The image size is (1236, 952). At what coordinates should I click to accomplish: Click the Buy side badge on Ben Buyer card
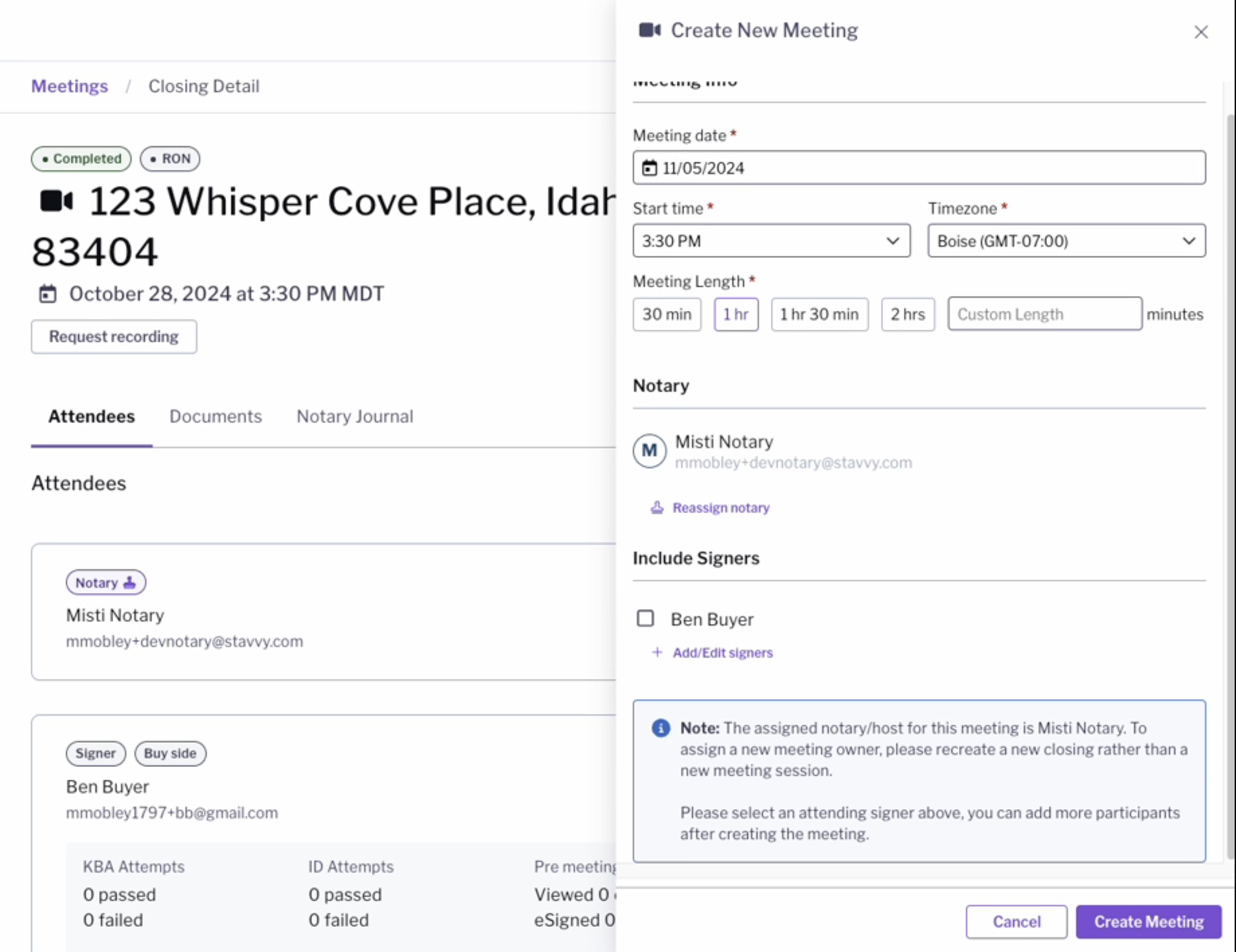click(x=170, y=753)
